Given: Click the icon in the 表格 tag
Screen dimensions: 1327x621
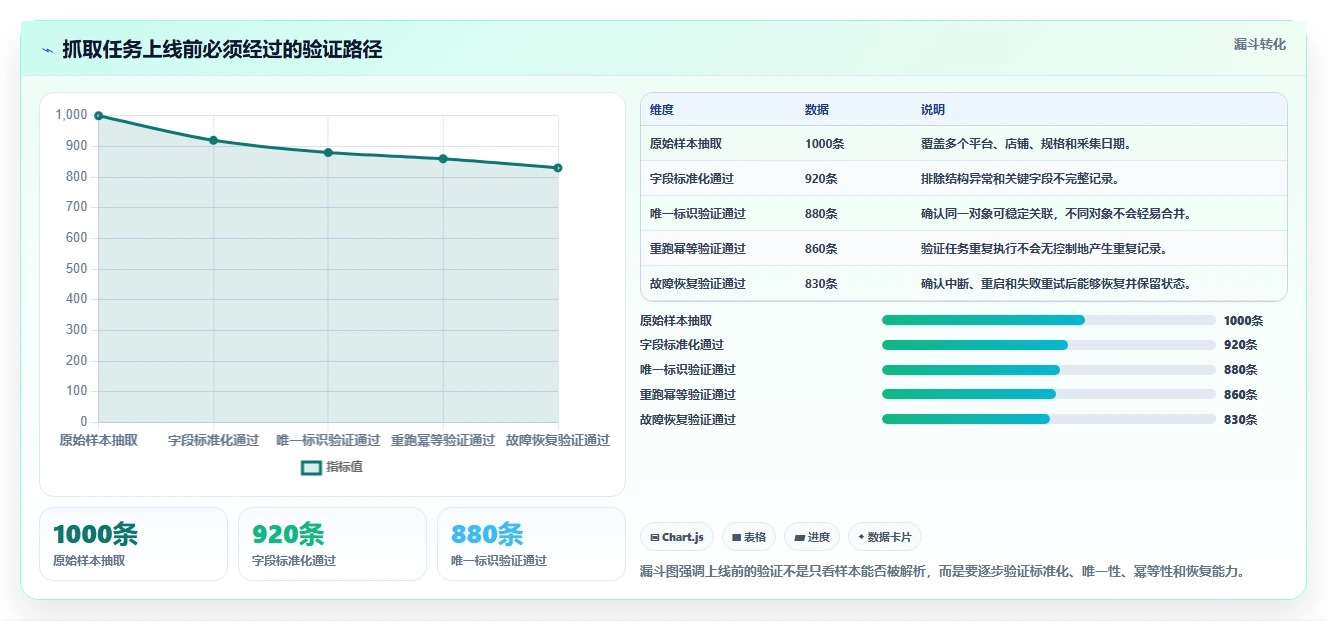Looking at the screenshot, I should coord(736,537).
